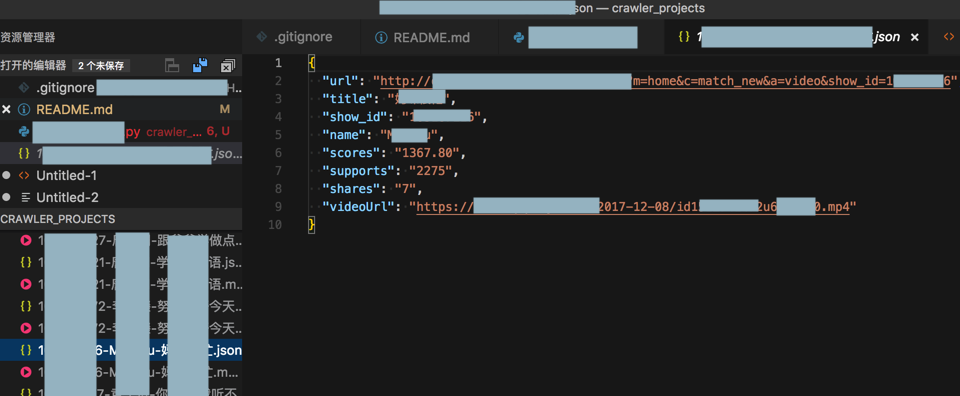
Task: Toggle the editor layout icon in open editors header
Action: tap(173, 65)
